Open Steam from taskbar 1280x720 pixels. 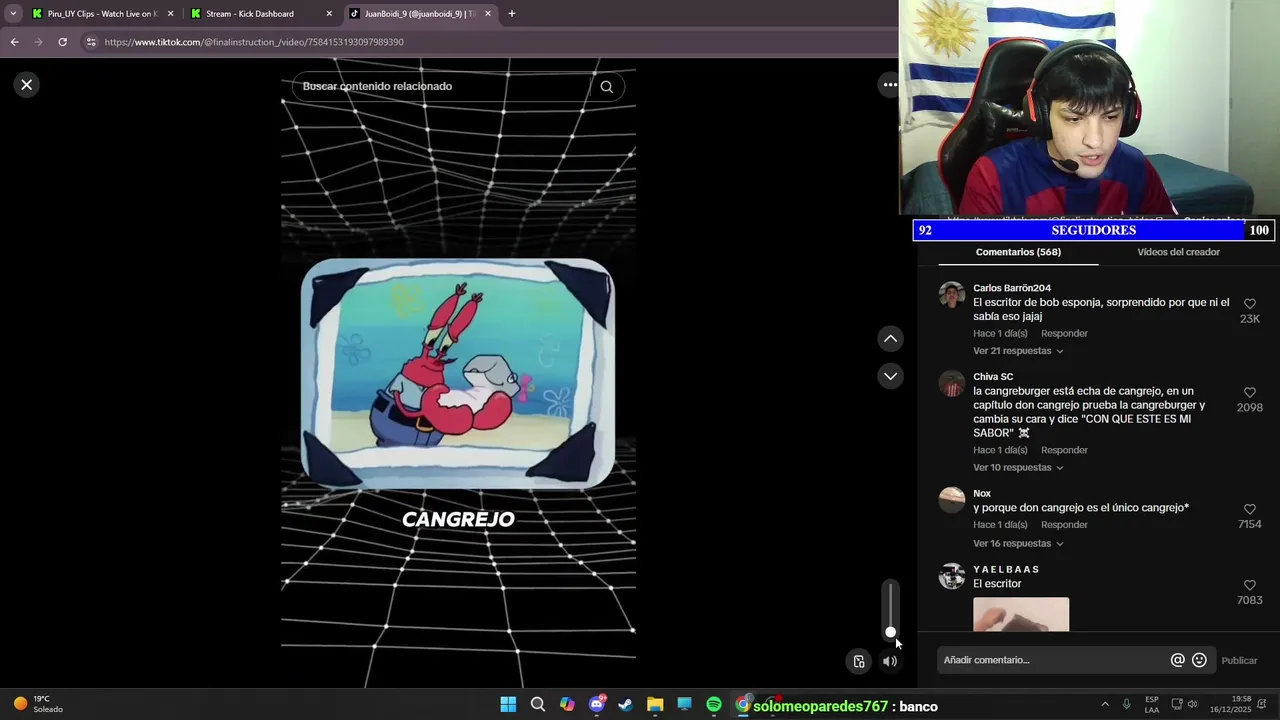626,705
